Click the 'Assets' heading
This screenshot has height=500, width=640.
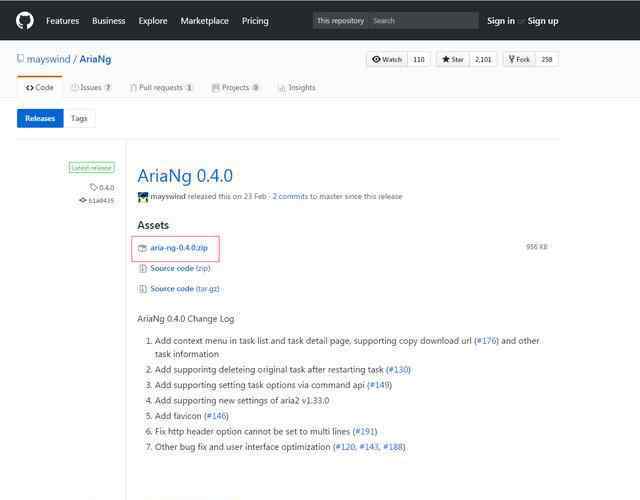point(153,225)
